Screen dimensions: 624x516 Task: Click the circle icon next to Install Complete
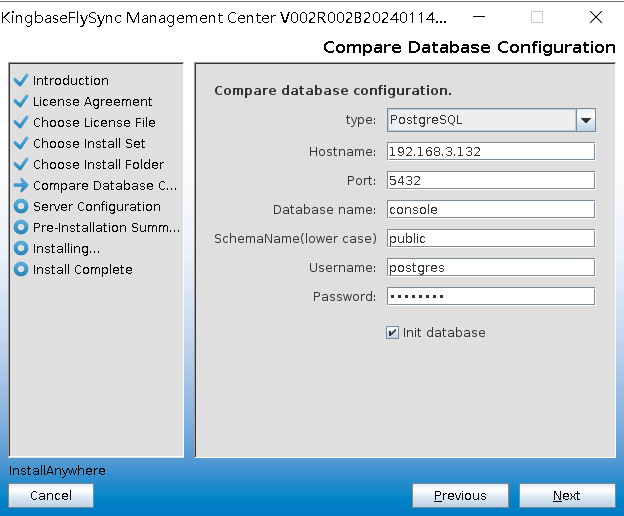[20, 269]
